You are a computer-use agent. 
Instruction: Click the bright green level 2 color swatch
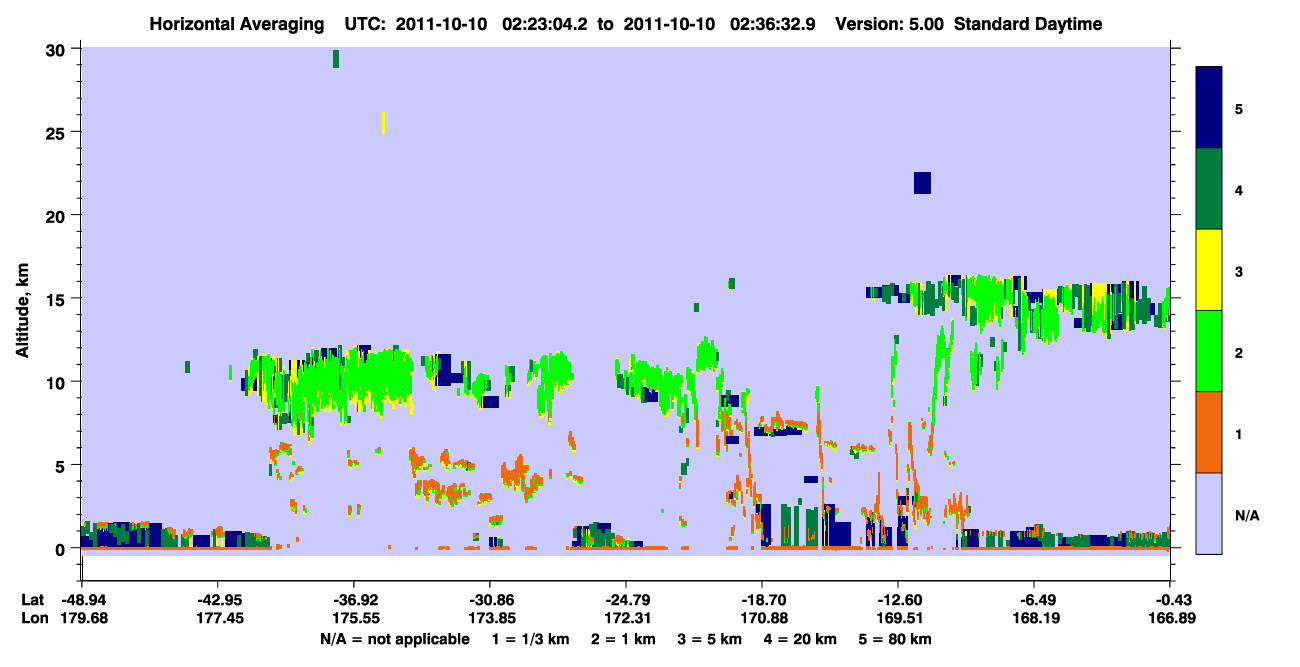[1209, 351]
